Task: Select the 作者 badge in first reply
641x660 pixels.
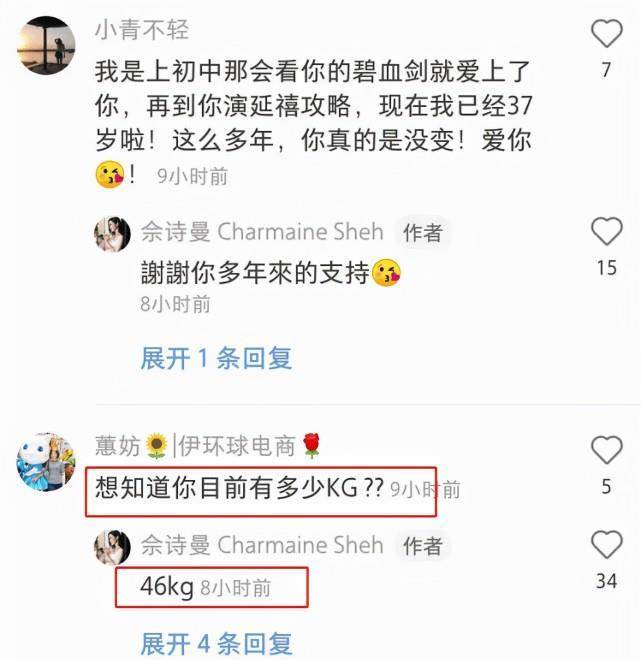Action: coord(423,233)
